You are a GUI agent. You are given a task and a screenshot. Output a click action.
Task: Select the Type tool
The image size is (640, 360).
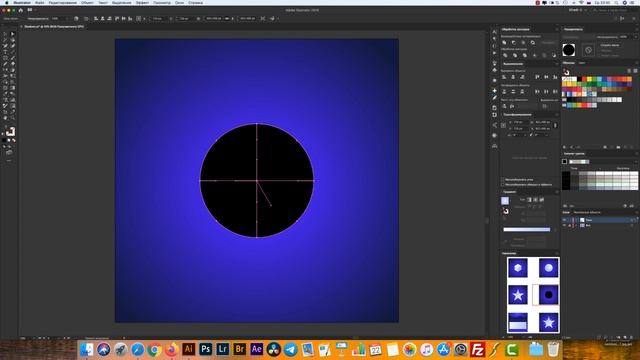point(5,51)
